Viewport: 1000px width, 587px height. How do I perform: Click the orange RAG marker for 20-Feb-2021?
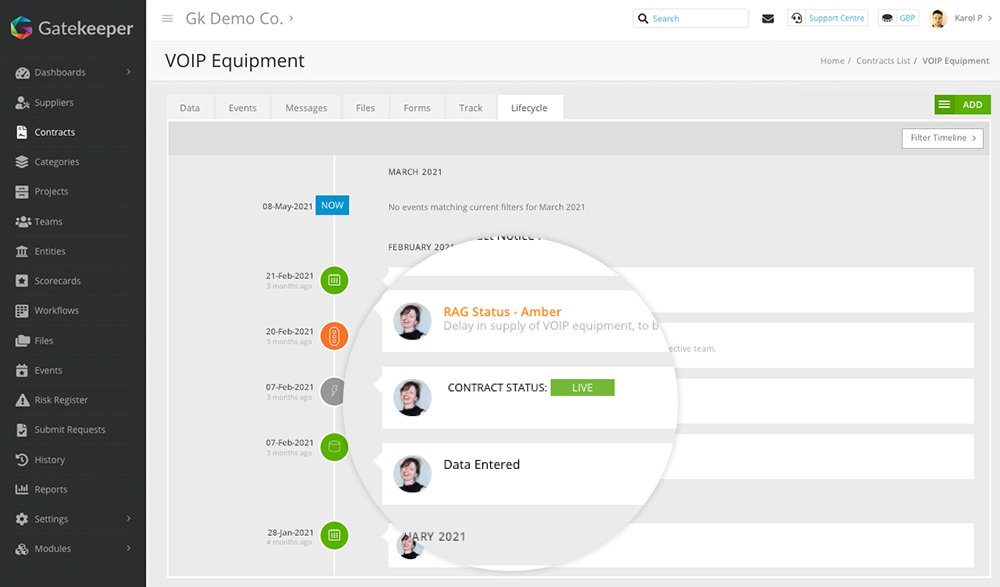[x=334, y=336]
